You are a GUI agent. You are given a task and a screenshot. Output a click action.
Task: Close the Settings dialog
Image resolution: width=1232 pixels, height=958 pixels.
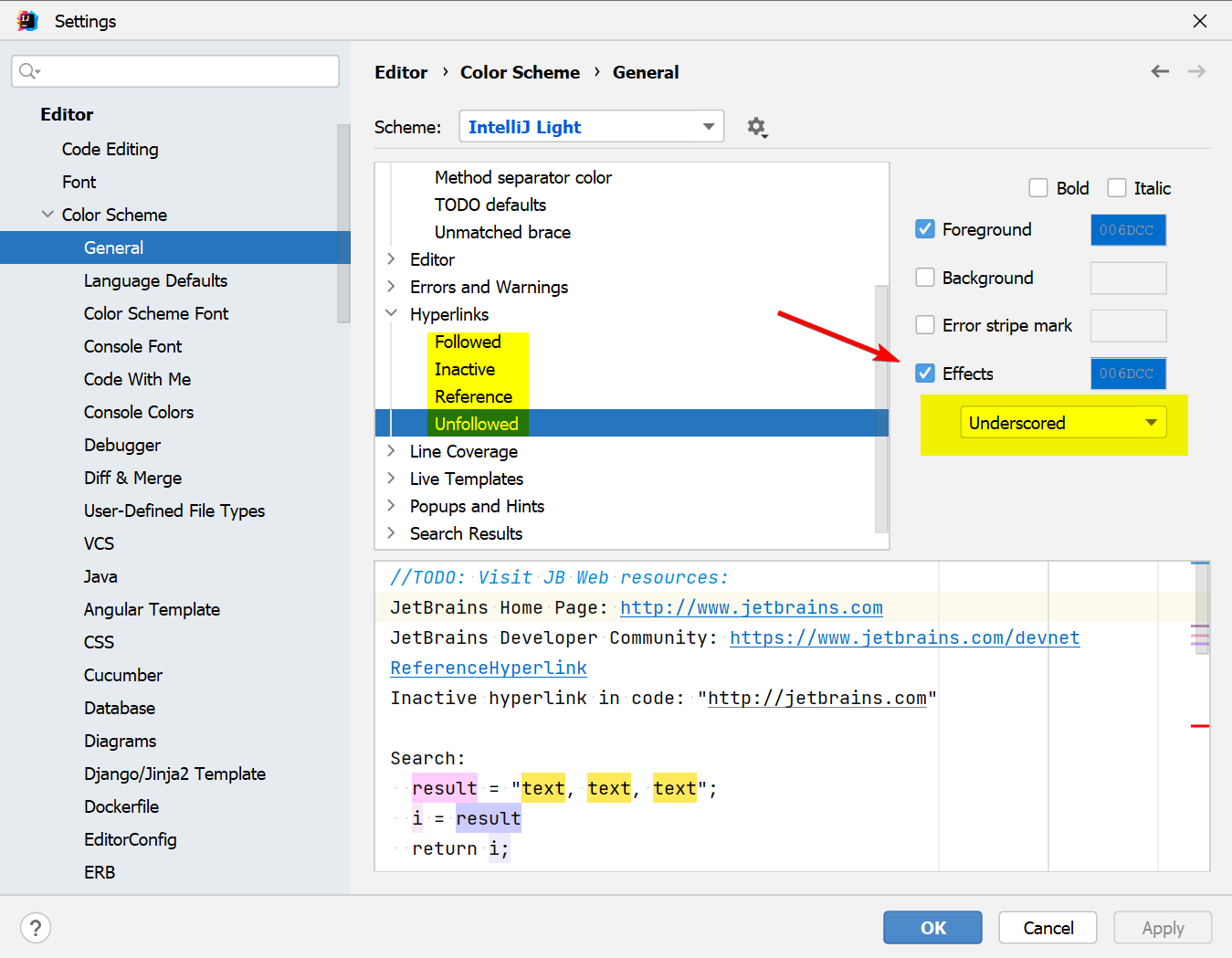(1200, 20)
